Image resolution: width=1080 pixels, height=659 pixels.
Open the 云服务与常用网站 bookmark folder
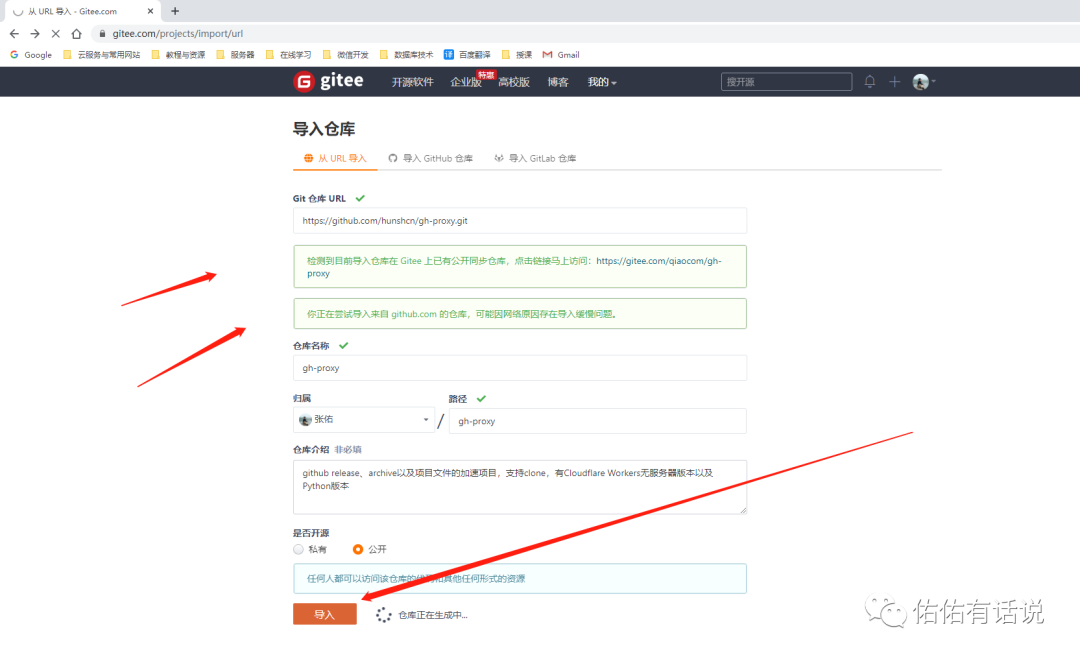[x=101, y=54]
